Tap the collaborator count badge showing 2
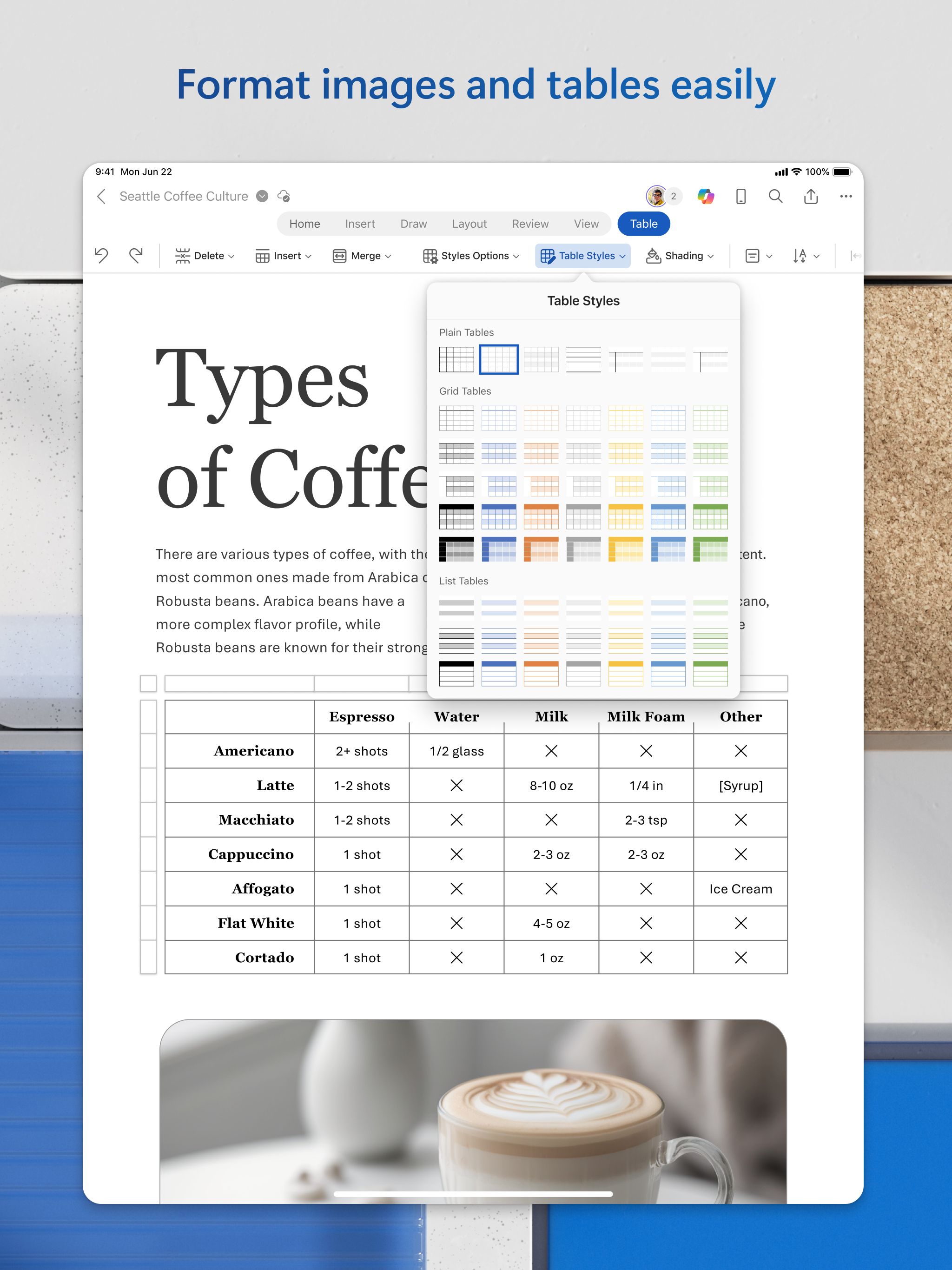Screen dimensions: 952x1270 tap(674, 196)
